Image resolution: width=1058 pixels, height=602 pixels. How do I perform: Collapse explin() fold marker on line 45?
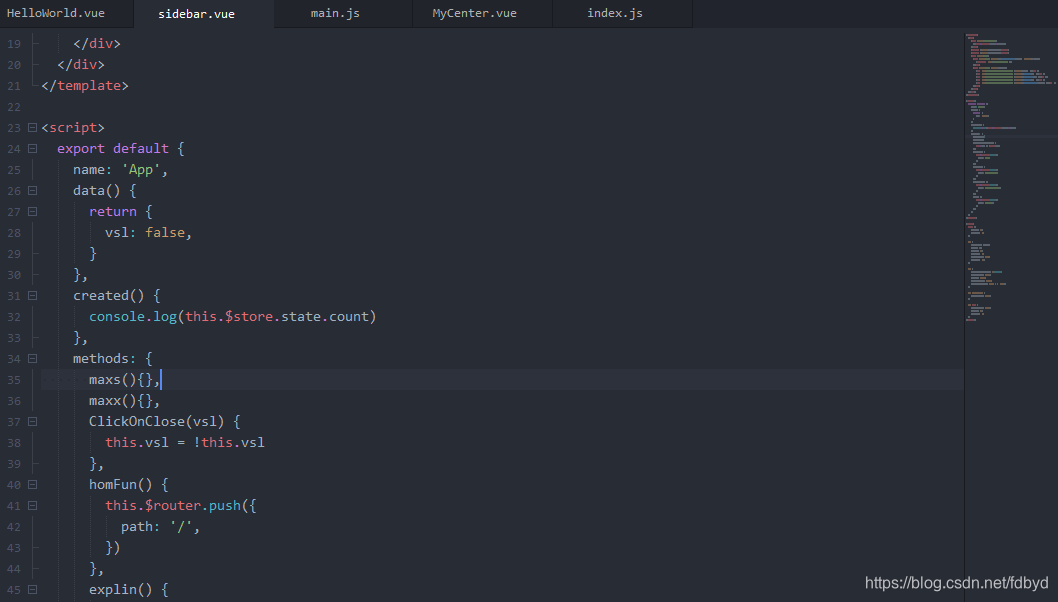tap(32, 590)
